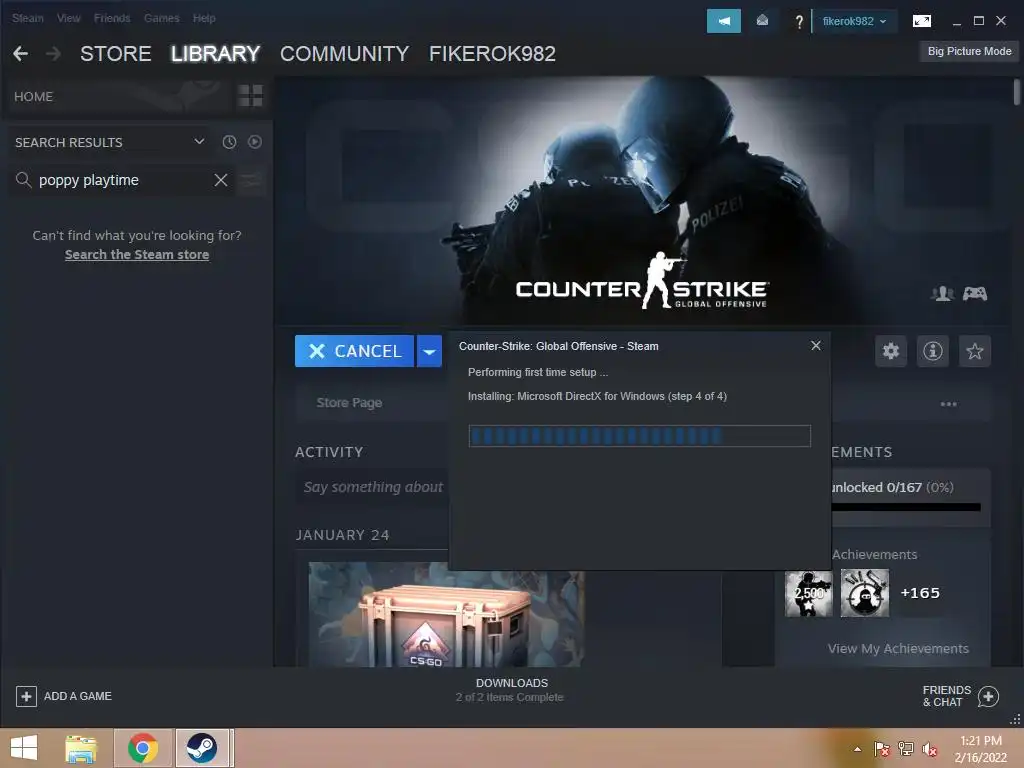Open Windows Start button
The height and width of the screenshot is (768, 1024).
[x=24, y=748]
